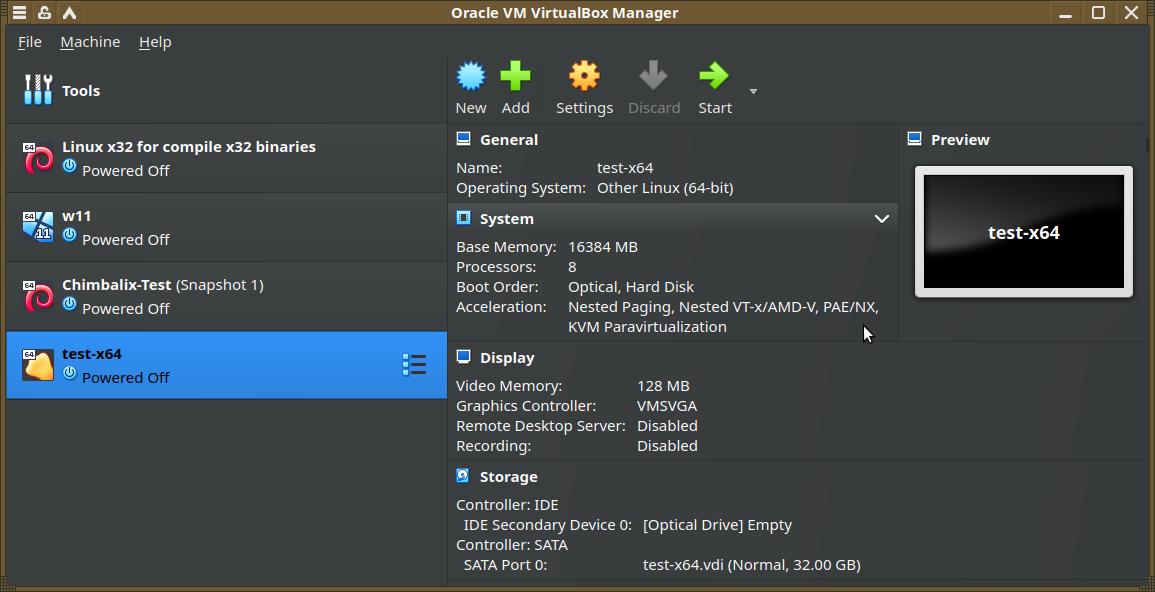Click the Storage section disk icon
The height and width of the screenshot is (592, 1155).
click(463, 476)
